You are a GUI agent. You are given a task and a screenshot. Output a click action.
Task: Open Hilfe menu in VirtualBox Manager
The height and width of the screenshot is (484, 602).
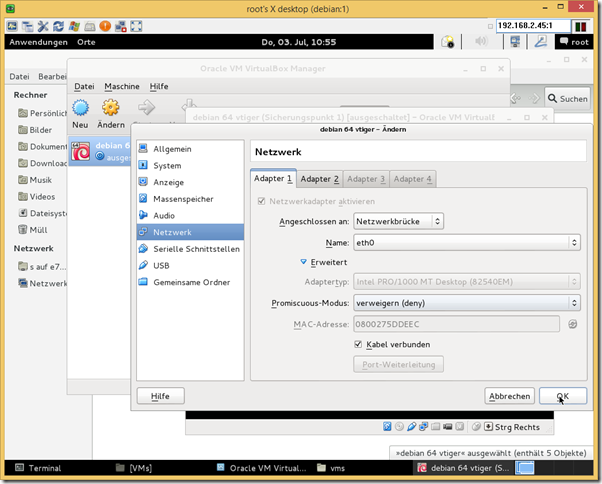click(159, 86)
